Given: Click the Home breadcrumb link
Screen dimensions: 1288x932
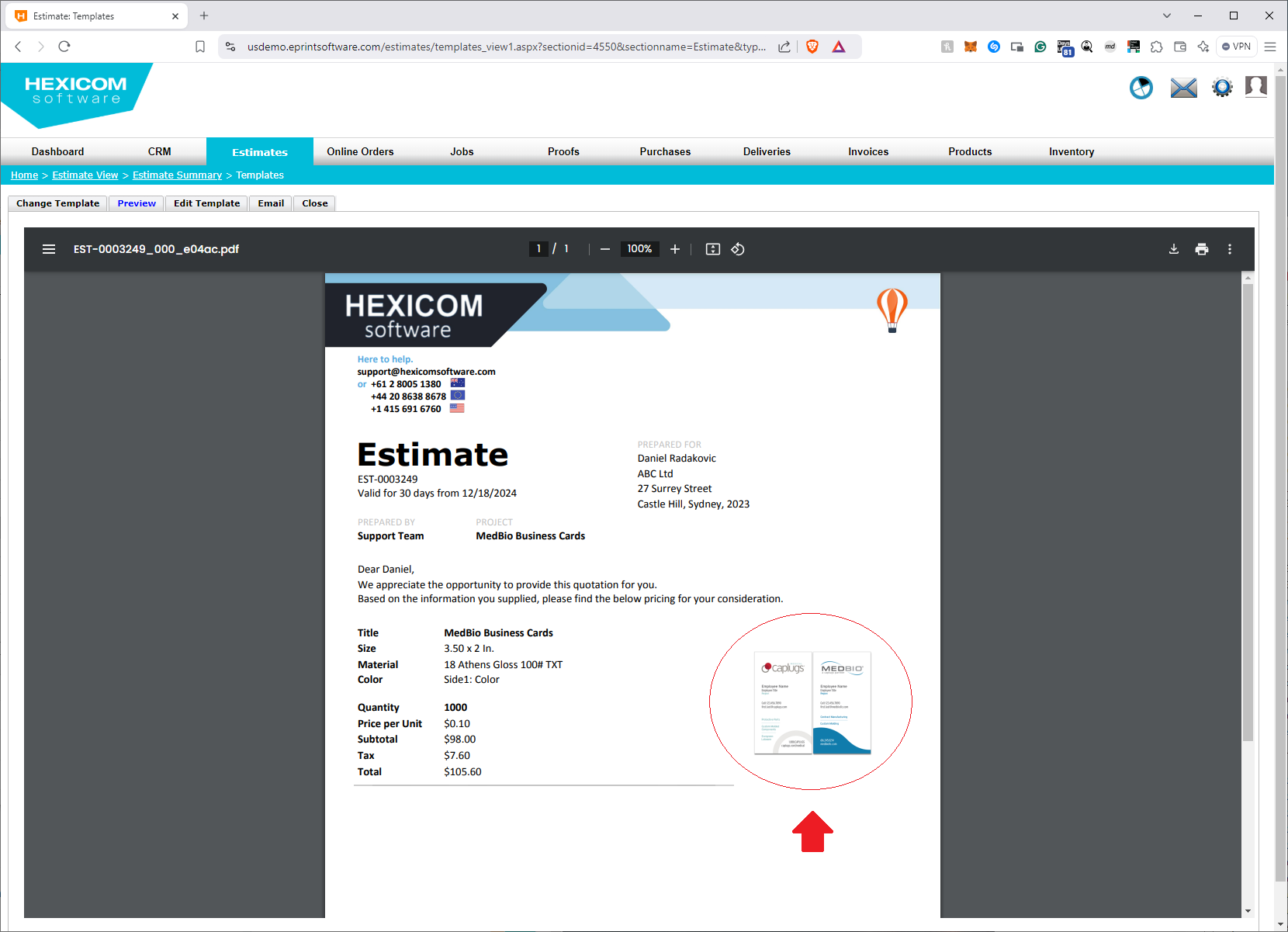Looking at the screenshot, I should tap(24, 175).
